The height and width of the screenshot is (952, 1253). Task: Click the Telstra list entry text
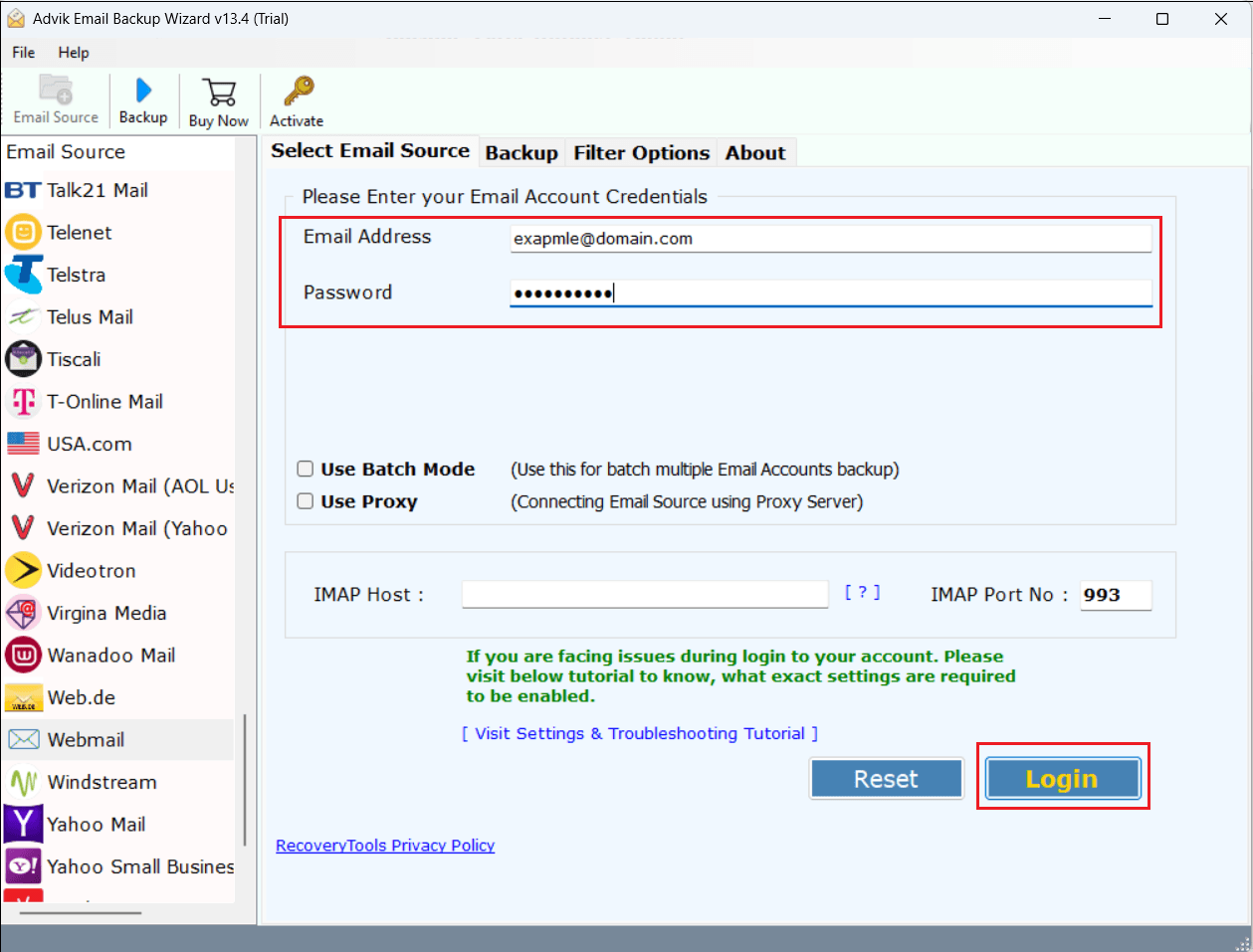[77, 275]
